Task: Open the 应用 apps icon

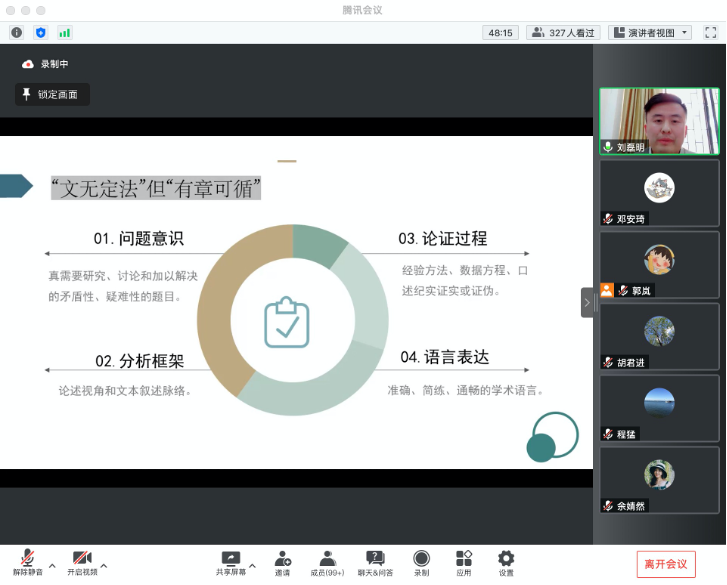Action: point(464,563)
